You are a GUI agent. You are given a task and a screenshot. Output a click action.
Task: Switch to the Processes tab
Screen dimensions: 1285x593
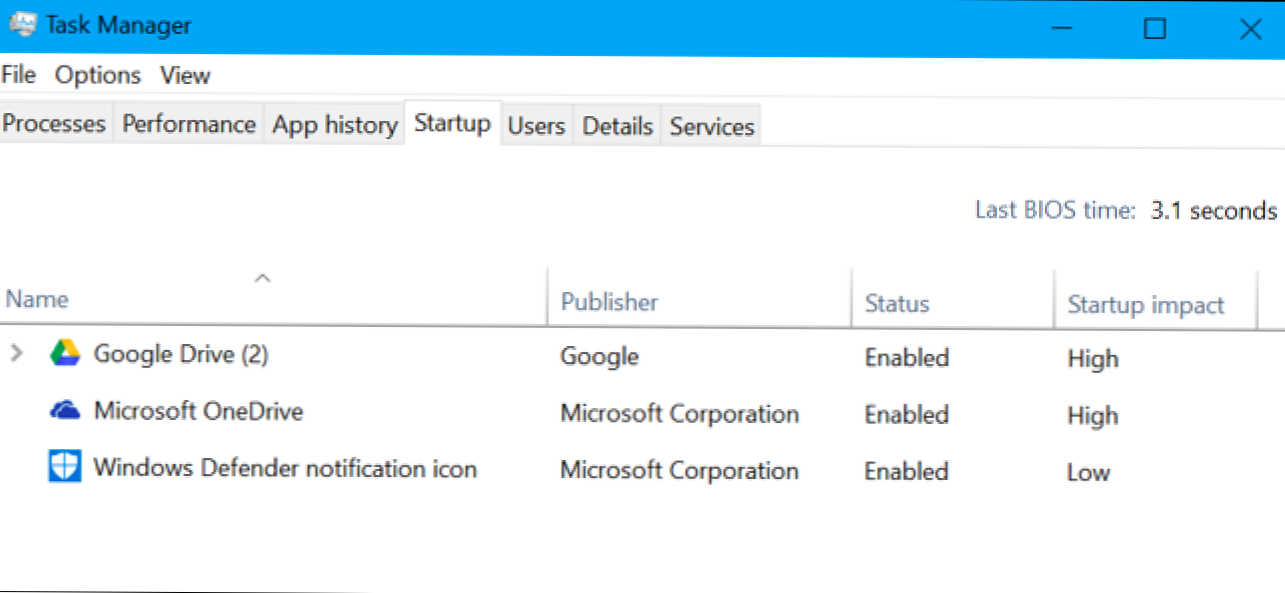(x=55, y=124)
